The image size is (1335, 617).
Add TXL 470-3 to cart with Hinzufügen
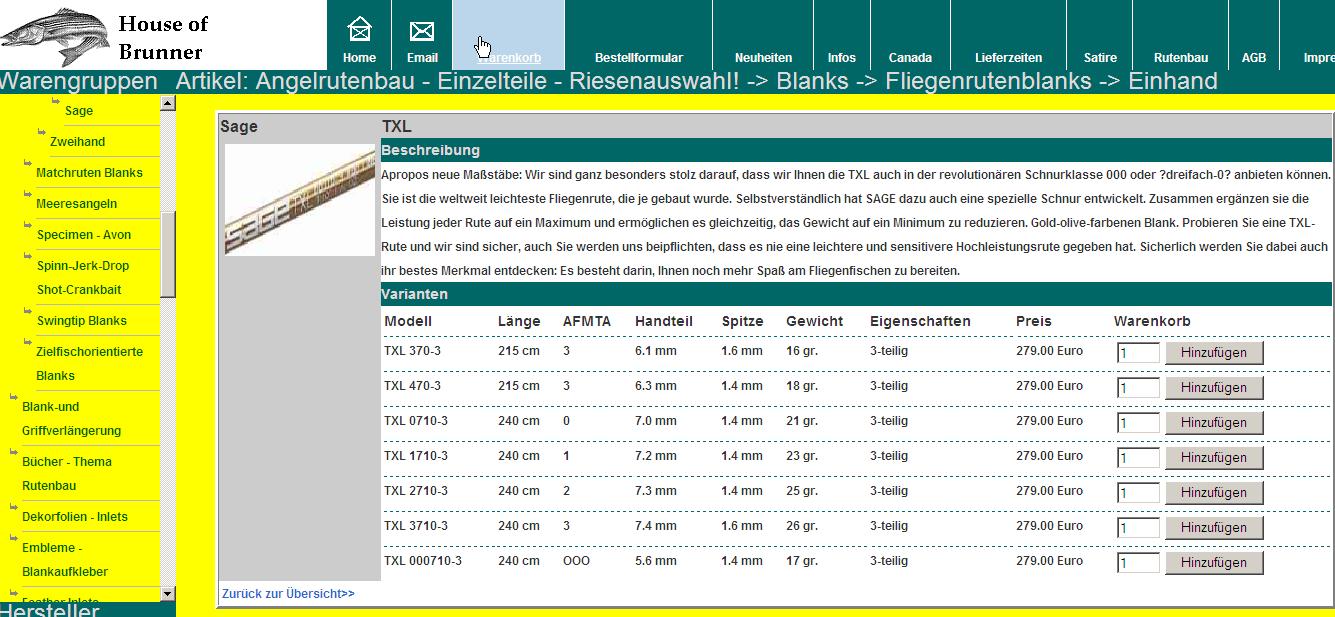click(1214, 388)
